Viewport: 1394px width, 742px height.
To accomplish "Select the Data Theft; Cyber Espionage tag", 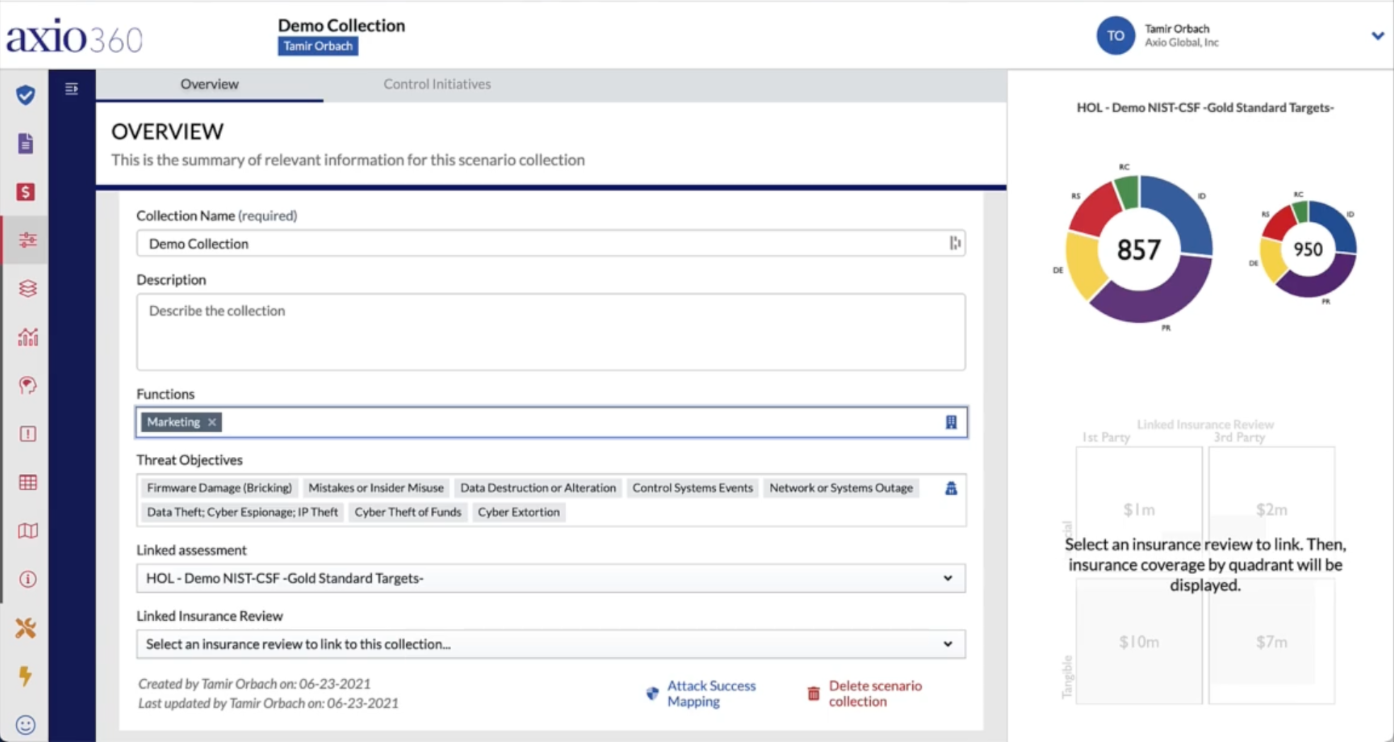I will click(243, 512).
